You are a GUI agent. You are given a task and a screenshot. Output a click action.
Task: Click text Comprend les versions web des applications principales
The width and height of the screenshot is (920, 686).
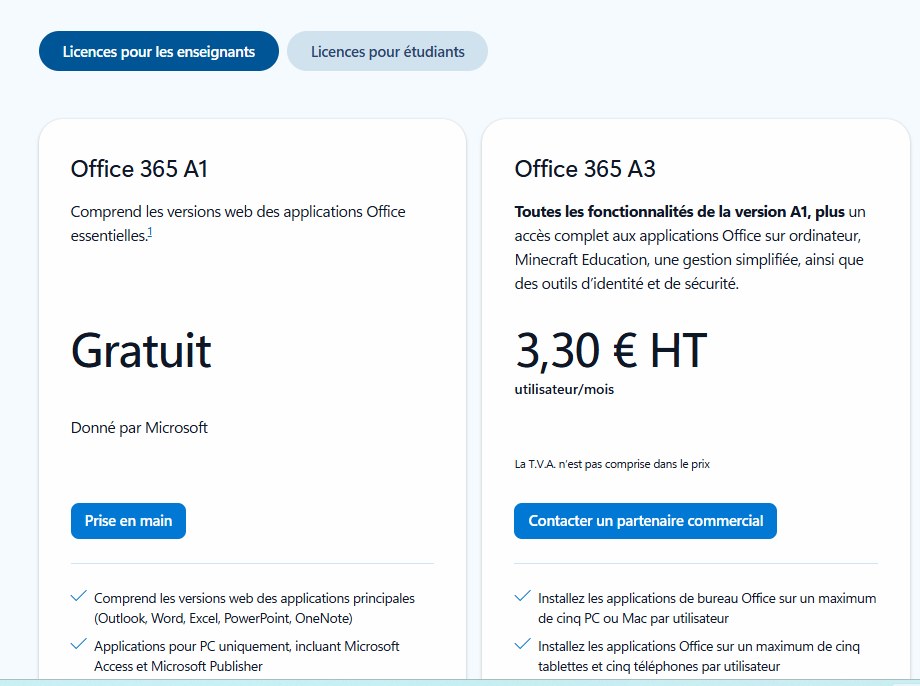pos(254,608)
